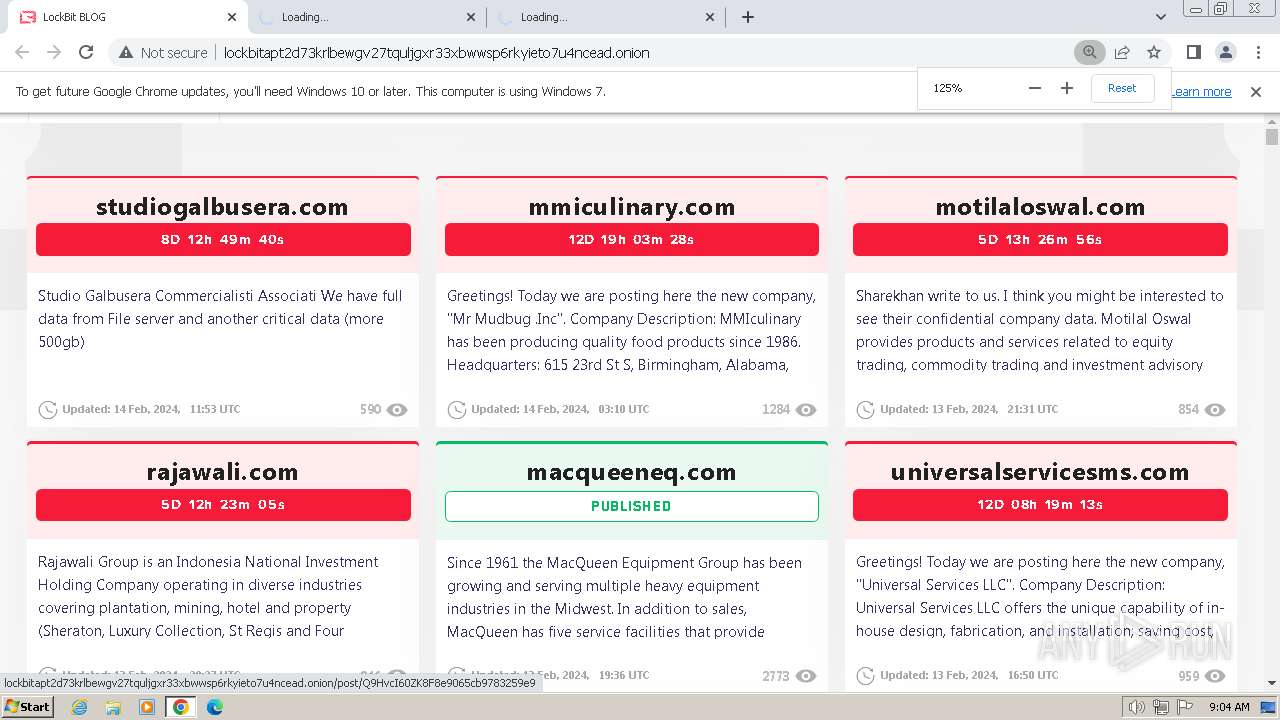This screenshot has width=1280, height=720.
Task: Launch Internet Explorer from the taskbar
Action: point(80,707)
